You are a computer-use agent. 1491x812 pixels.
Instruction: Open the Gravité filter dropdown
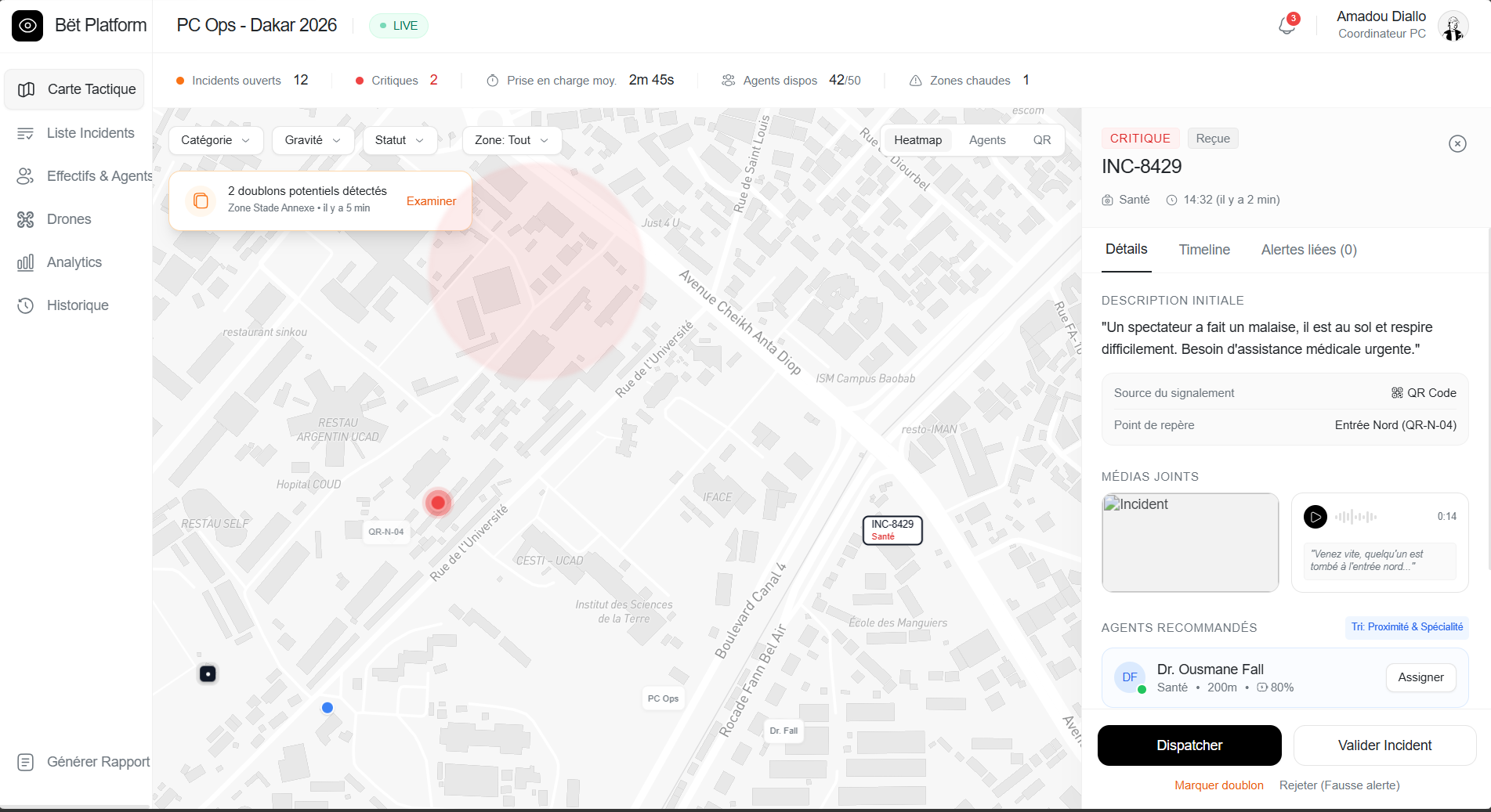(313, 140)
